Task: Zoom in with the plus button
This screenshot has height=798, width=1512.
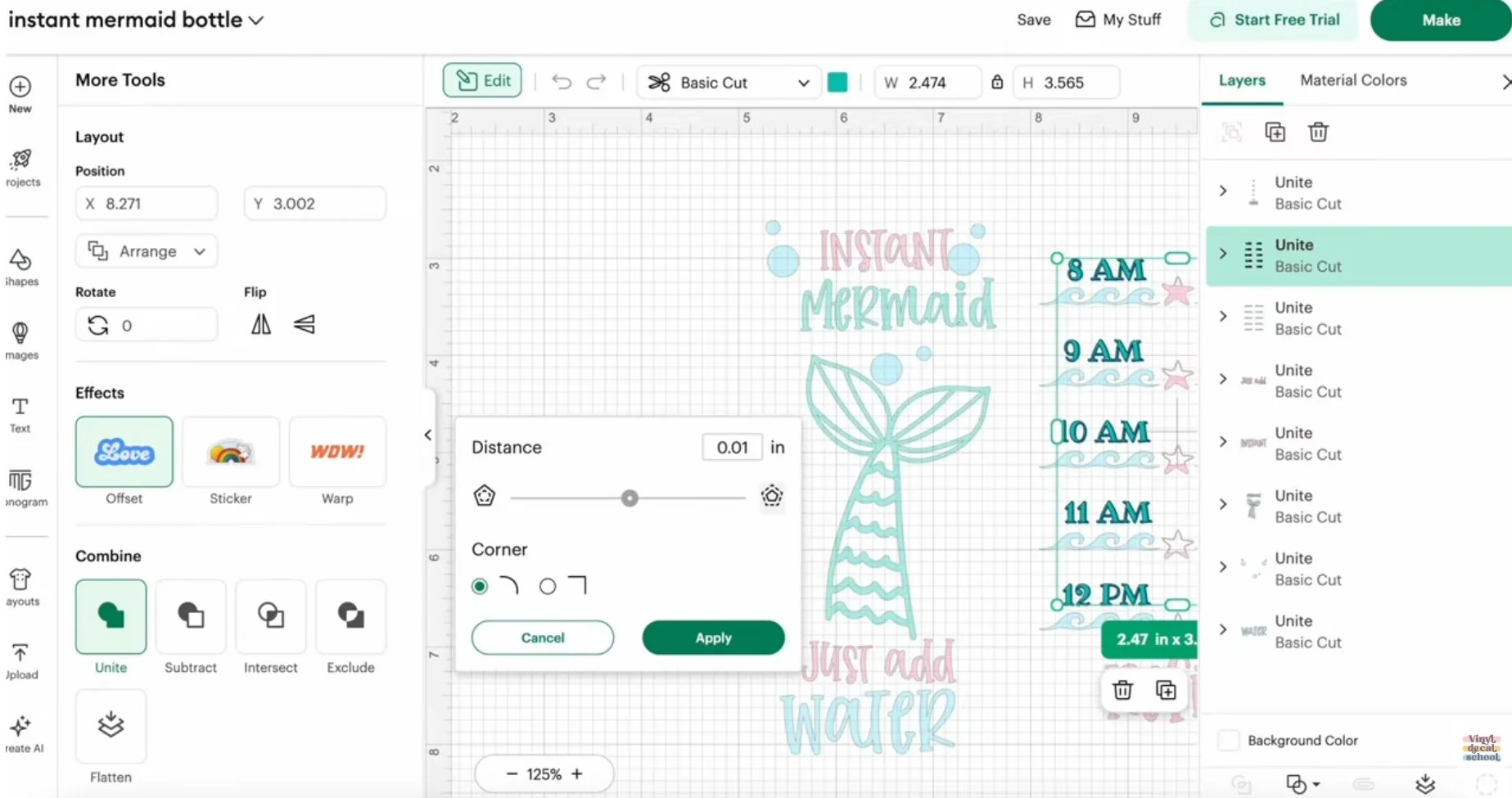Action: (577, 774)
